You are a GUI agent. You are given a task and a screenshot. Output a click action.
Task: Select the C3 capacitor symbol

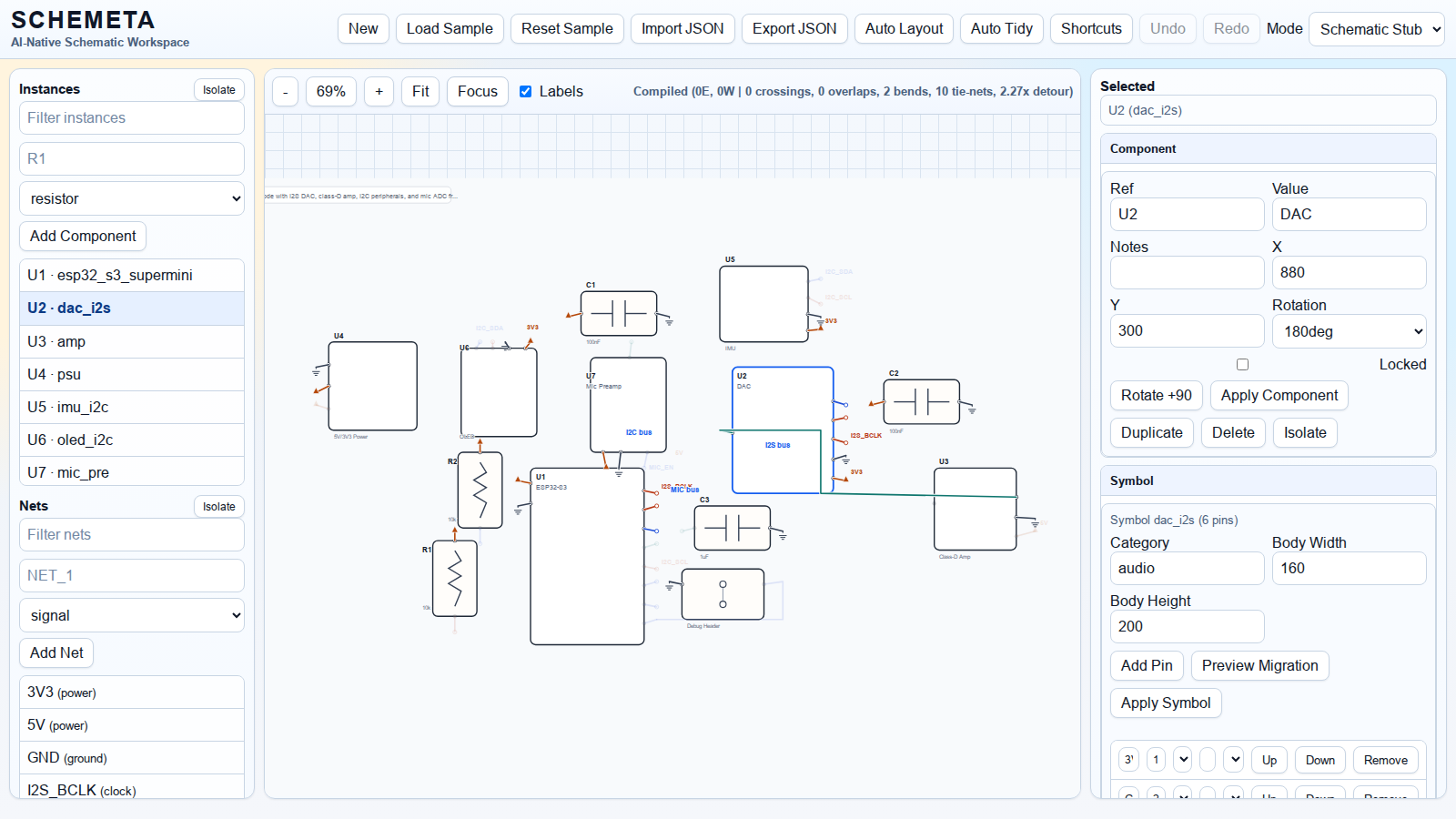pyautogui.click(x=732, y=528)
